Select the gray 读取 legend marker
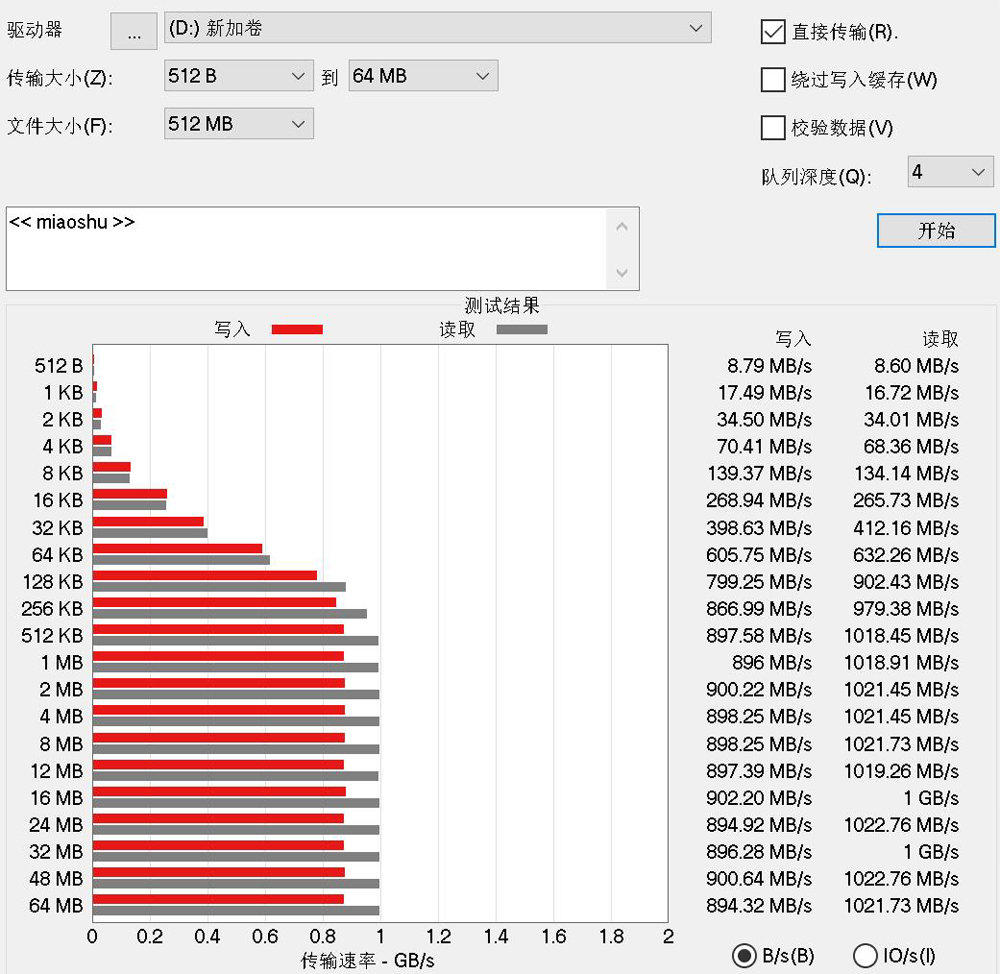Image resolution: width=1000 pixels, height=974 pixels. tap(521, 329)
